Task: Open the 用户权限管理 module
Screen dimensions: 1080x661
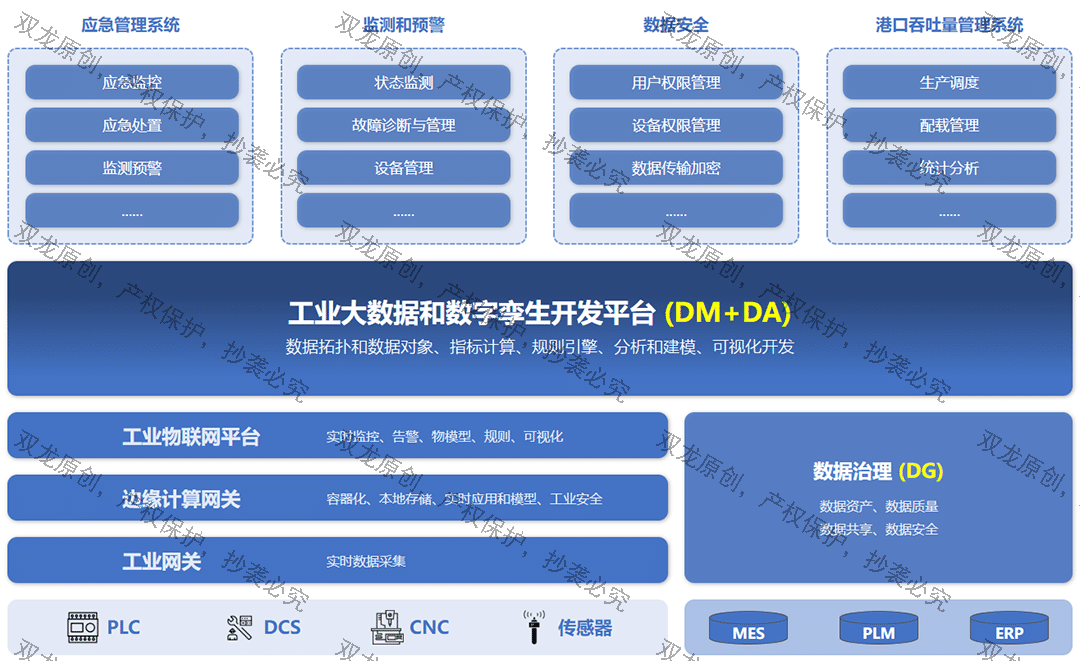Action: [x=676, y=83]
